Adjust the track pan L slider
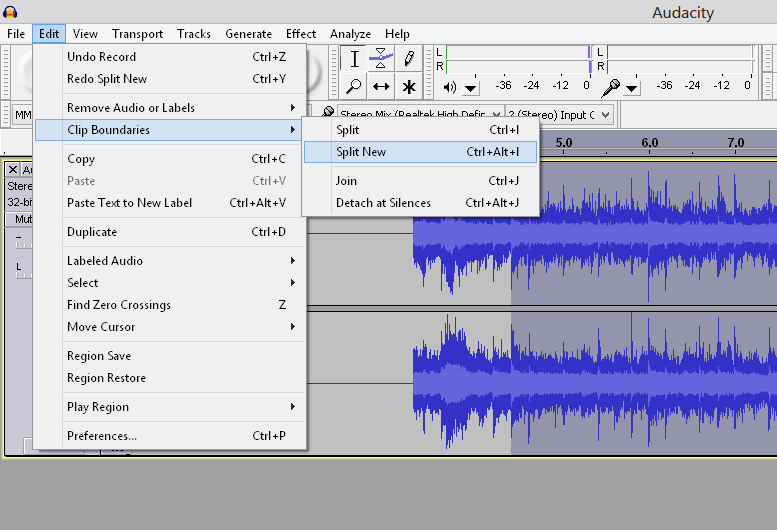The width and height of the screenshot is (777, 530). 23,270
